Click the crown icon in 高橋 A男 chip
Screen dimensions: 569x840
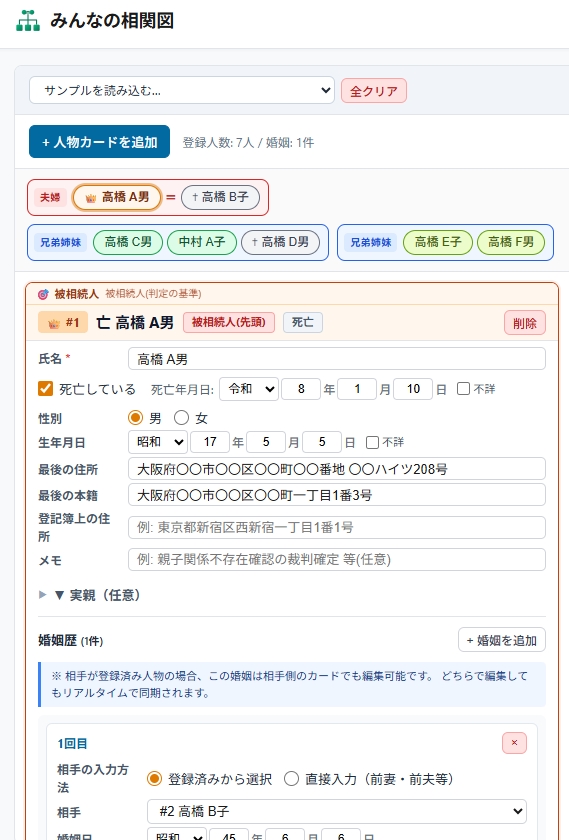point(91,198)
